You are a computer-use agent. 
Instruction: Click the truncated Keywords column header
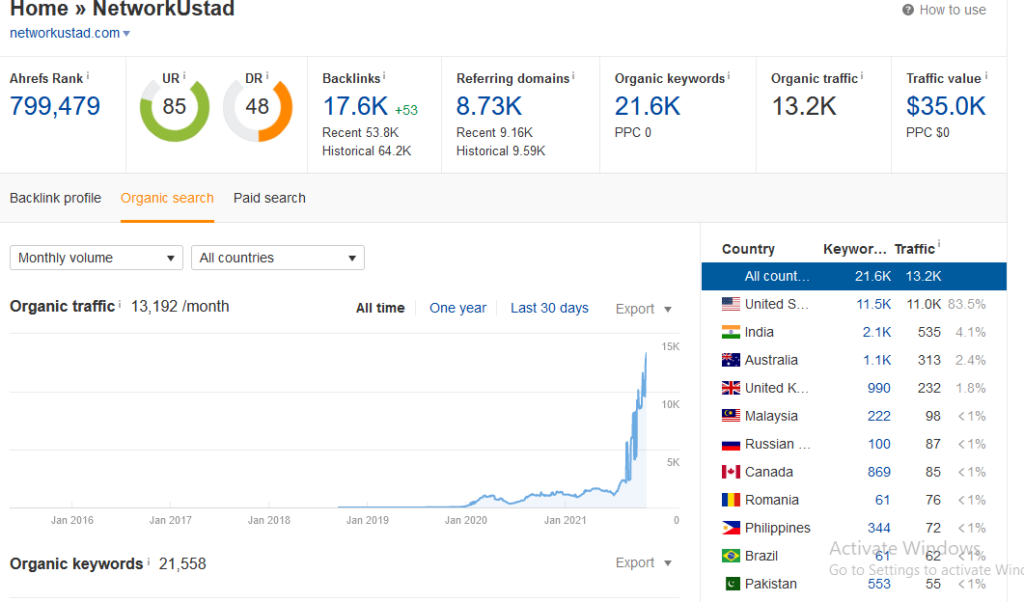tap(854, 249)
